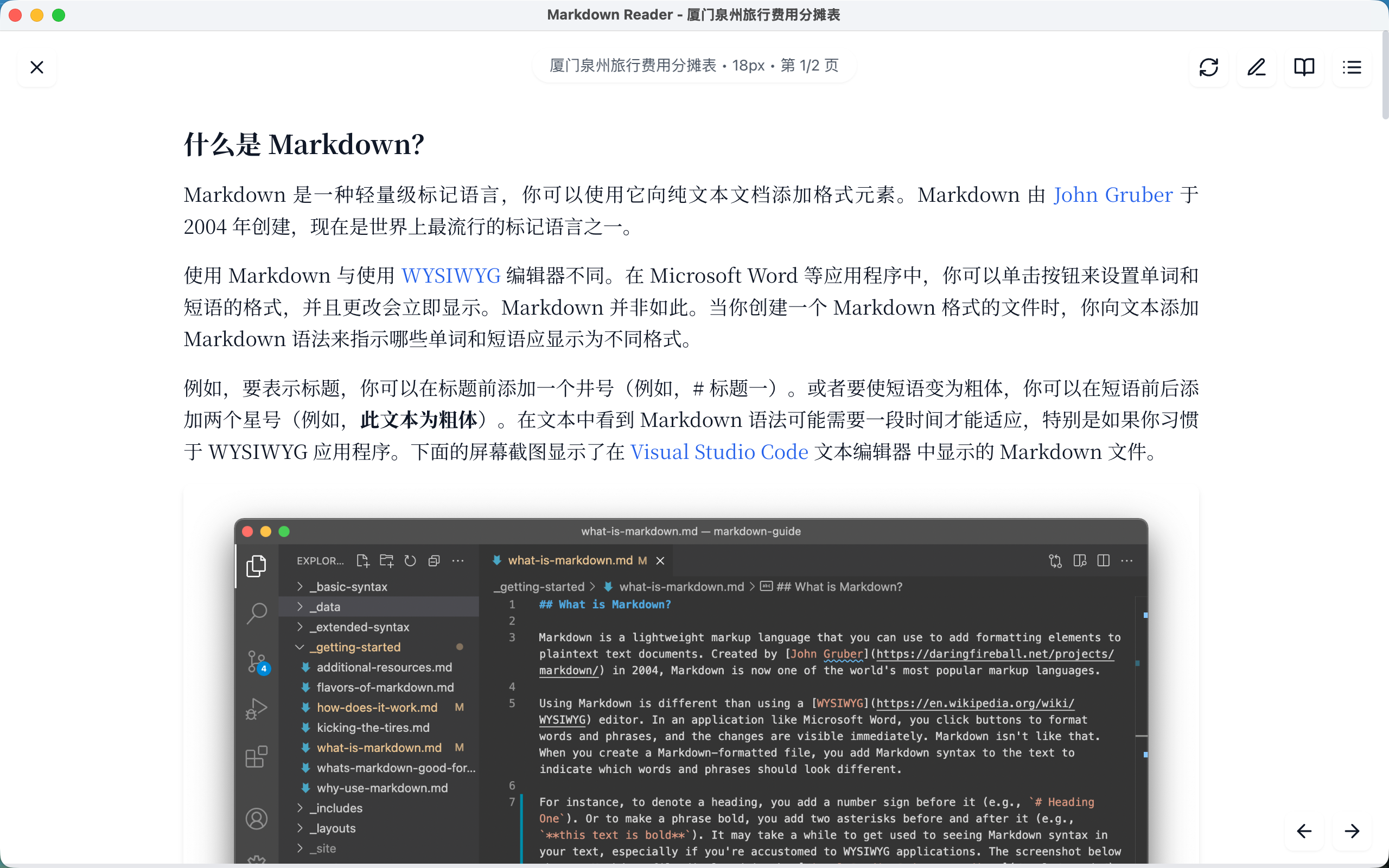This screenshot has width=1389, height=868.
Task: Select the Explorer icon in the VS Code sidebar
Action: [x=256, y=565]
